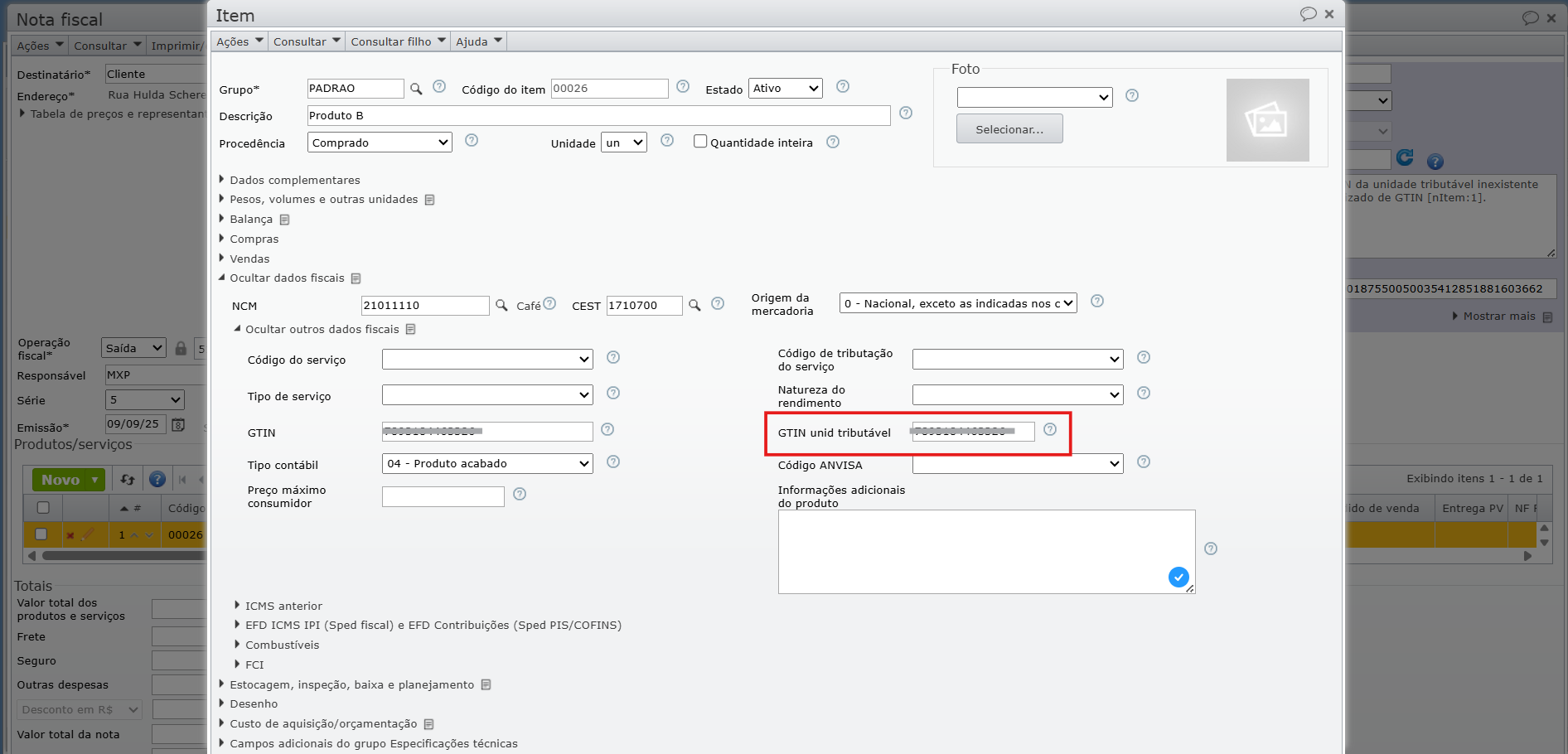
Task: Click the note icon beside Balança section
Action: (x=284, y=220)
